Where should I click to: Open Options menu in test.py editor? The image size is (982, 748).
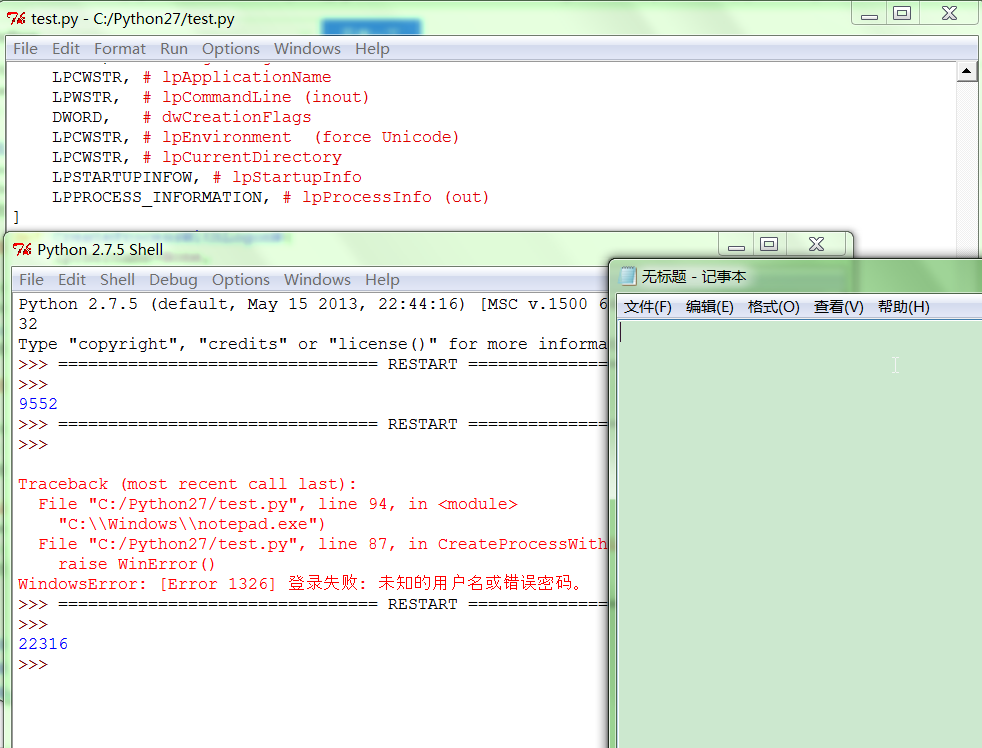click(x=230, y=48)
